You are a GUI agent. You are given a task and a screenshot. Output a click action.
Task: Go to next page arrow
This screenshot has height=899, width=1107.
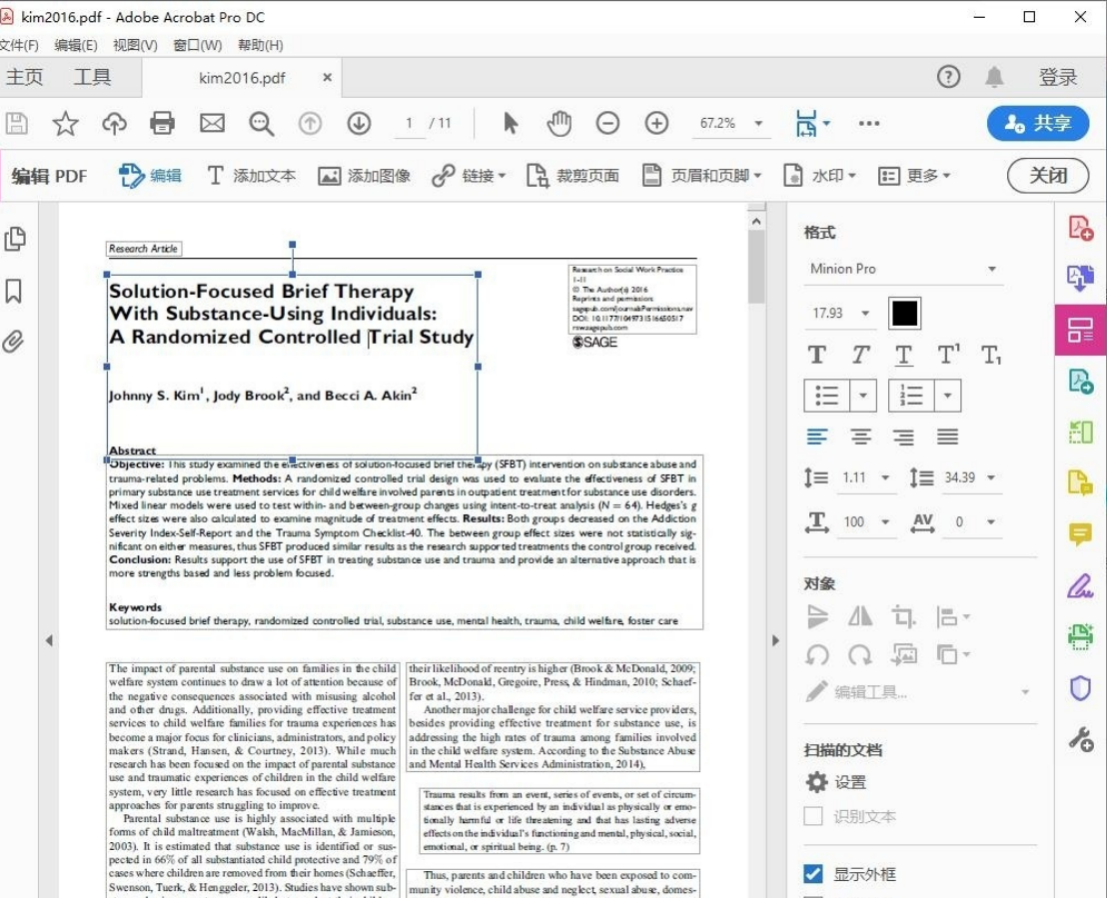pos(359,124)
